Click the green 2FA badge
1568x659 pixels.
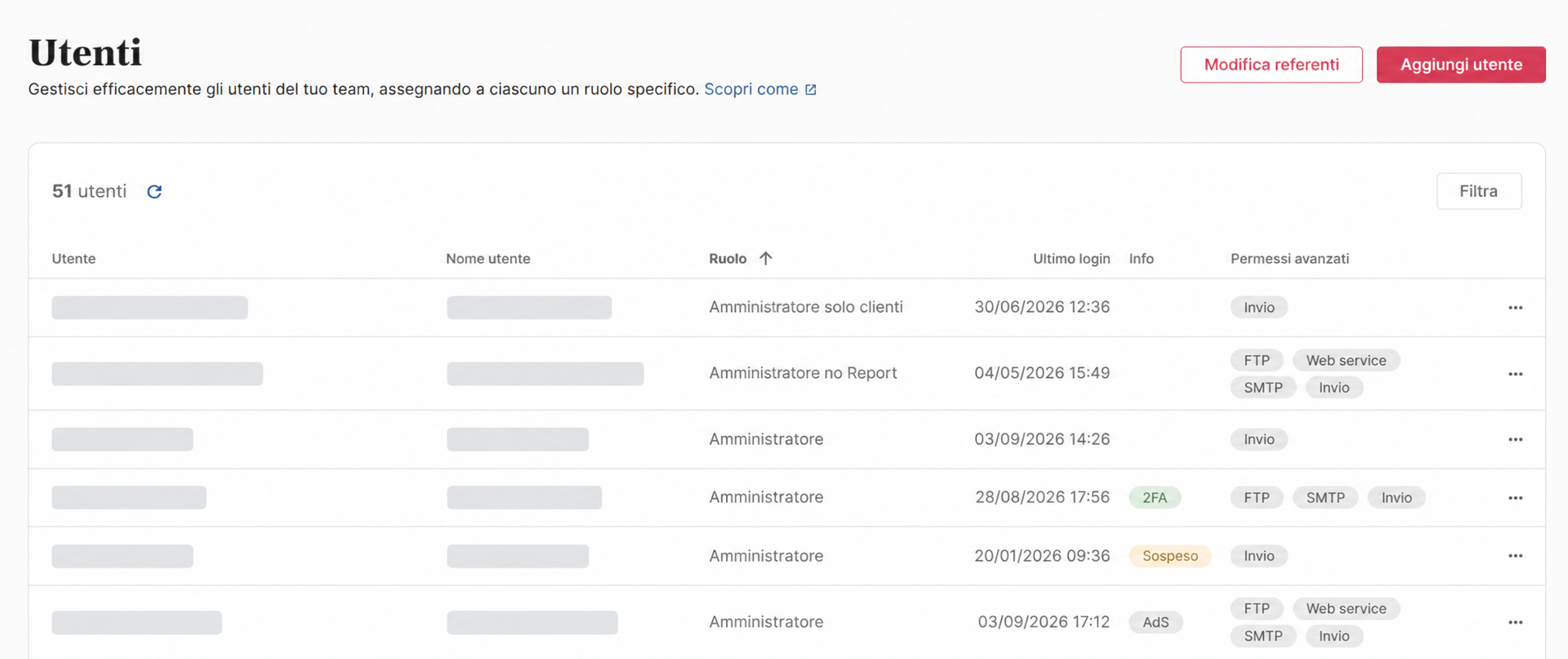point(1155,498)
